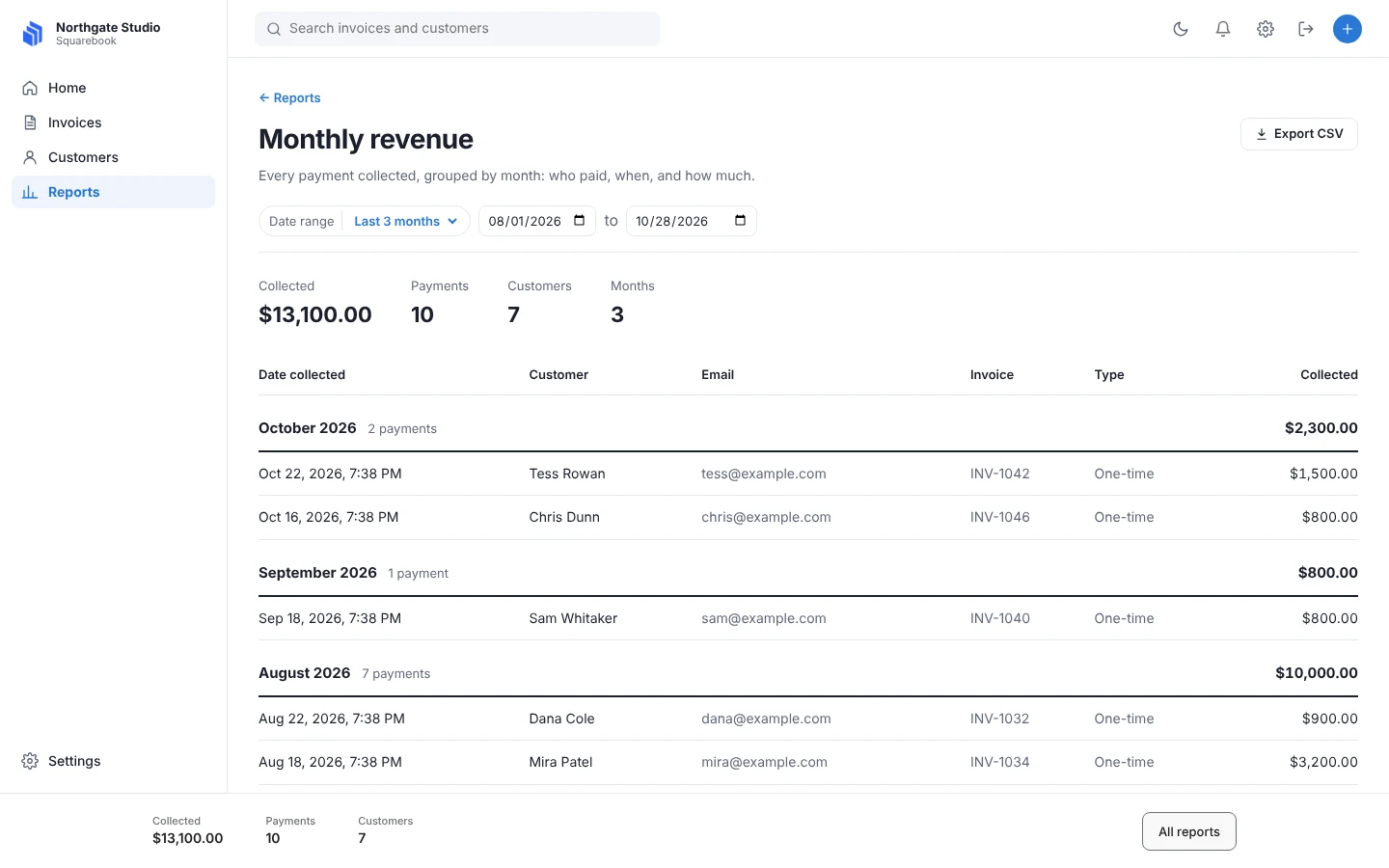The image size is (1389, 868).
Task: Click calendar icon in start date field
Action: click(580, 221)
